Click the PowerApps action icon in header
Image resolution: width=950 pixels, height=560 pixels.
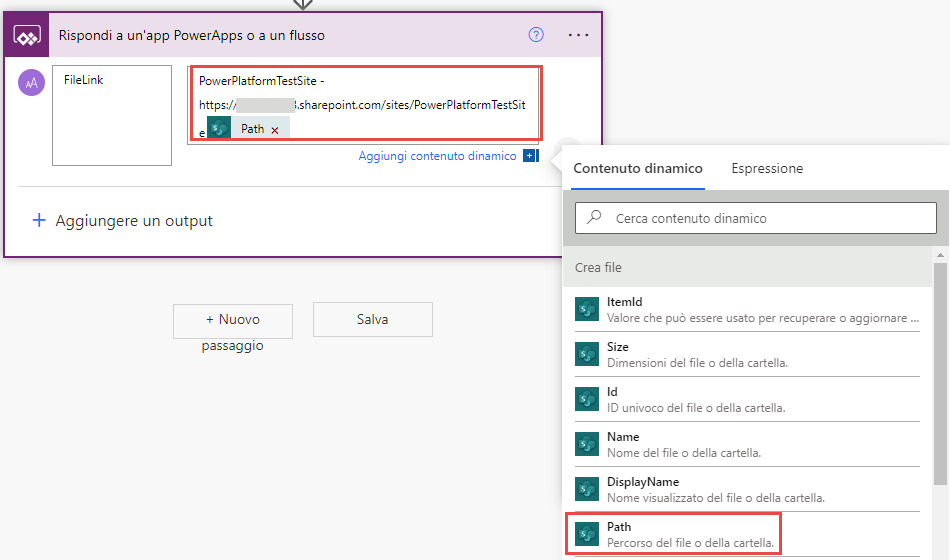[x=27, y=36]
